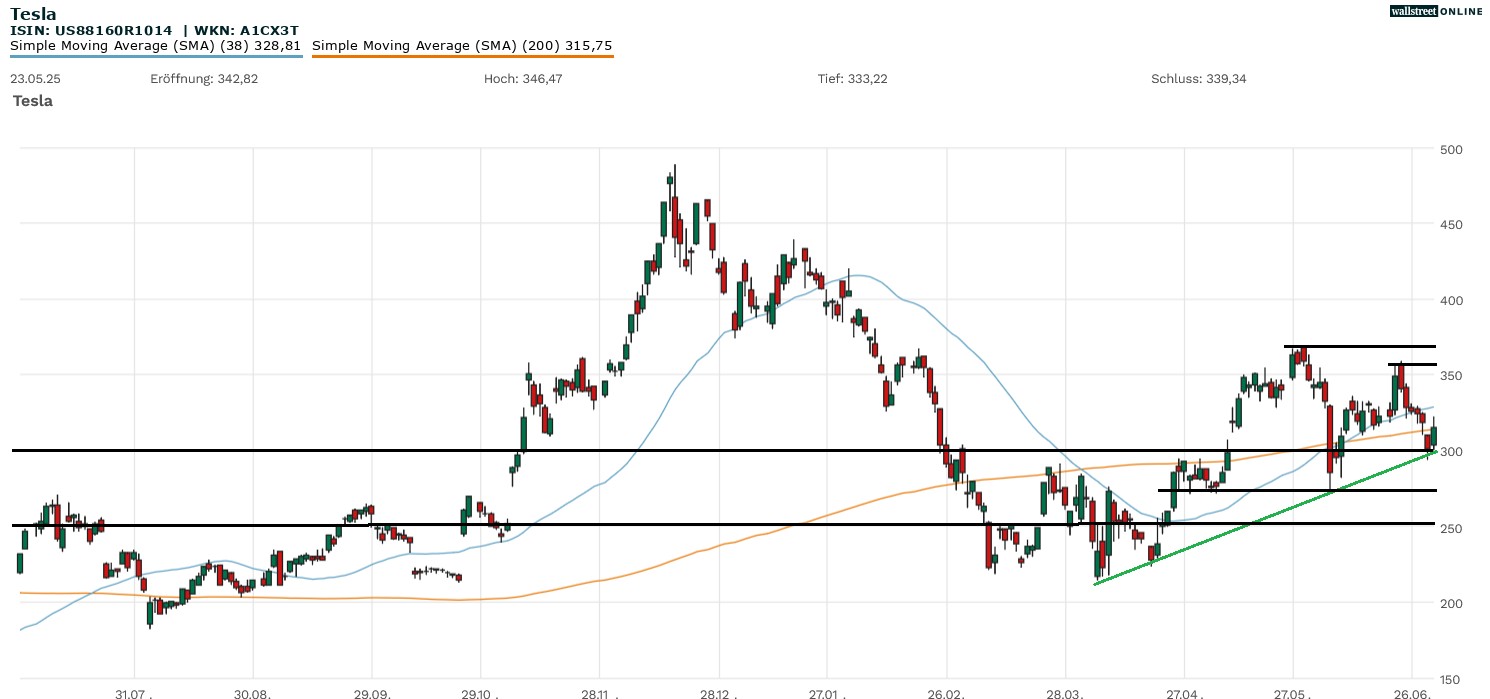Select the ISIN US88160R1014 text
This screenshot has height=699, width=1490.
pos(91,30)
